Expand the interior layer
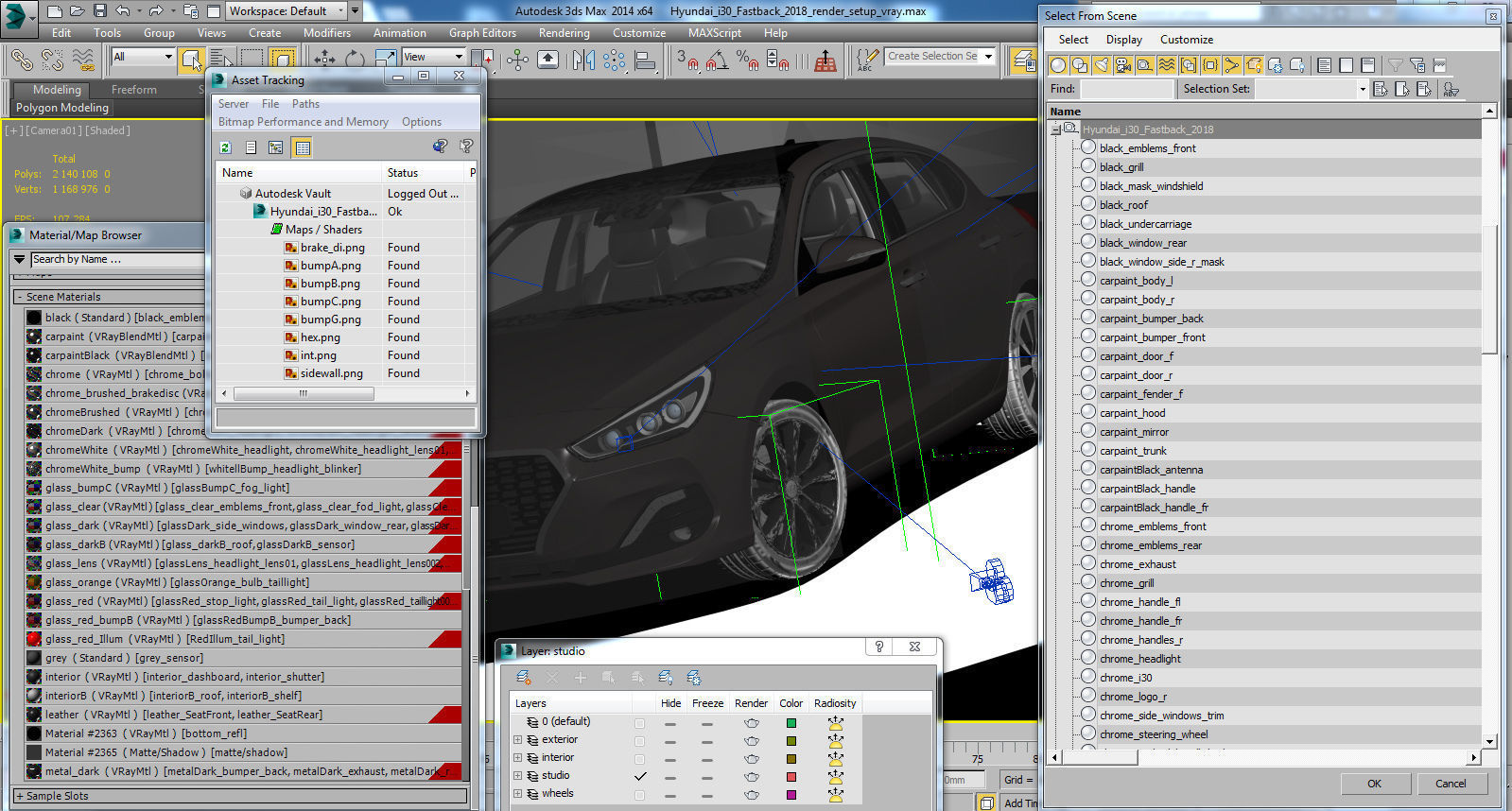This screenshot has height=811, width=1512. tap(517, 758)
